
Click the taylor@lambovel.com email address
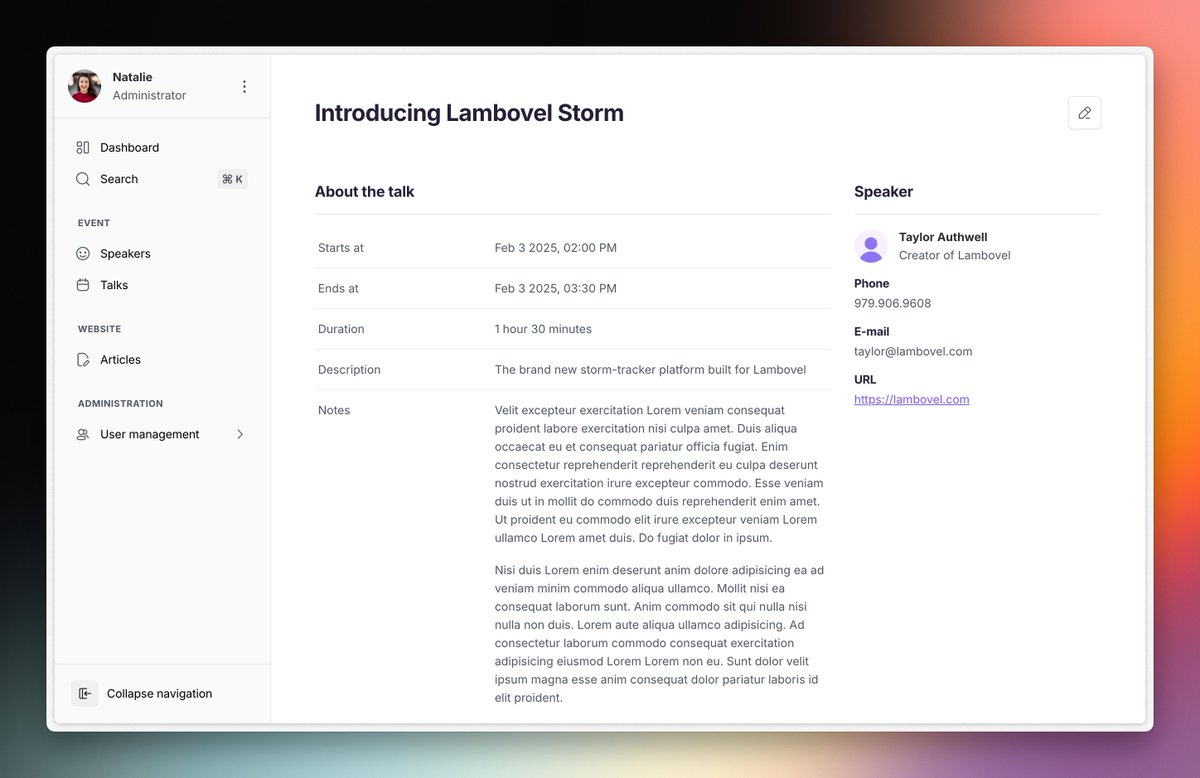pos(913,351)
